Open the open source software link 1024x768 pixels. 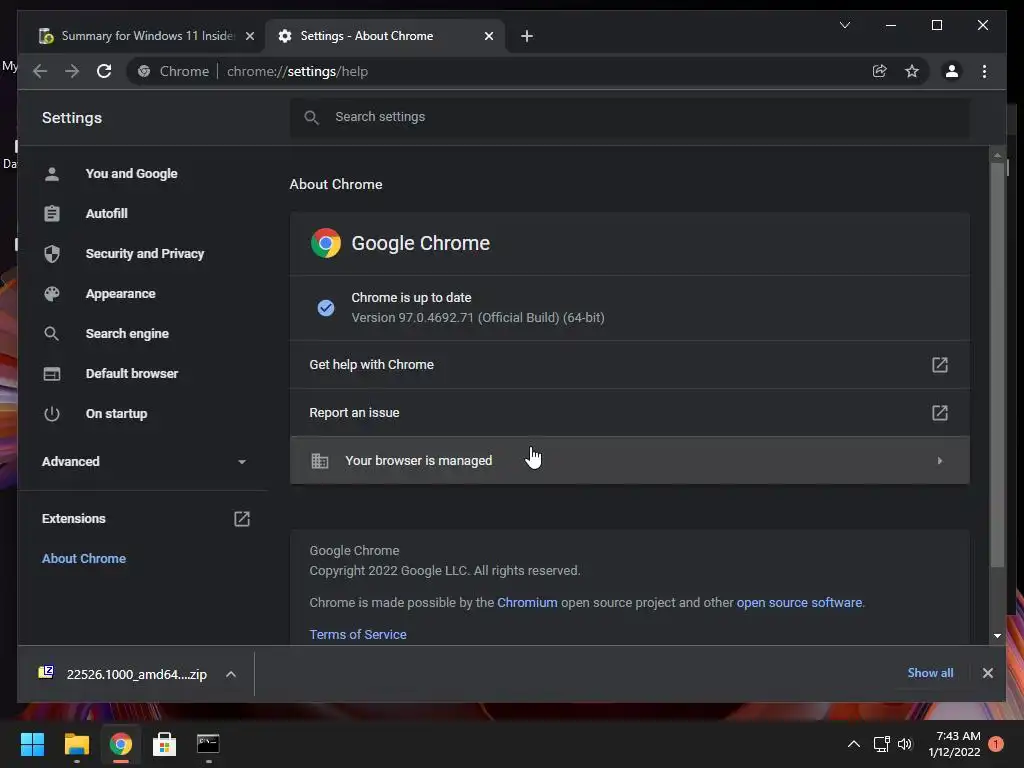coord(799,603)
